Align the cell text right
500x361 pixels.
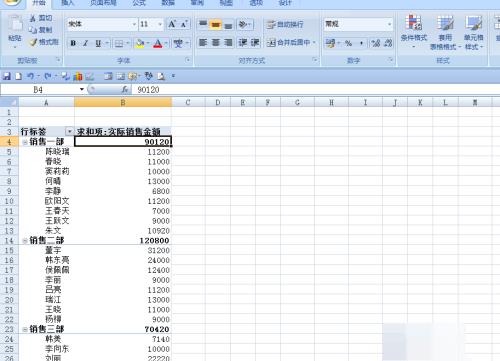228,43
